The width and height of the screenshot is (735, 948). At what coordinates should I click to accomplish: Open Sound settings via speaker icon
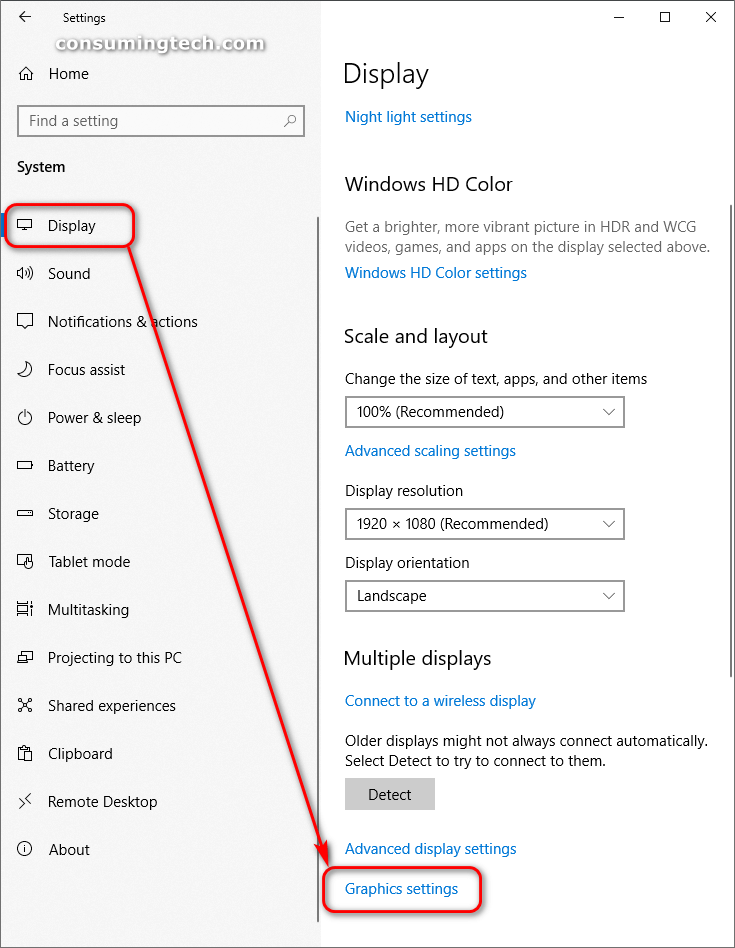[26, 273]
